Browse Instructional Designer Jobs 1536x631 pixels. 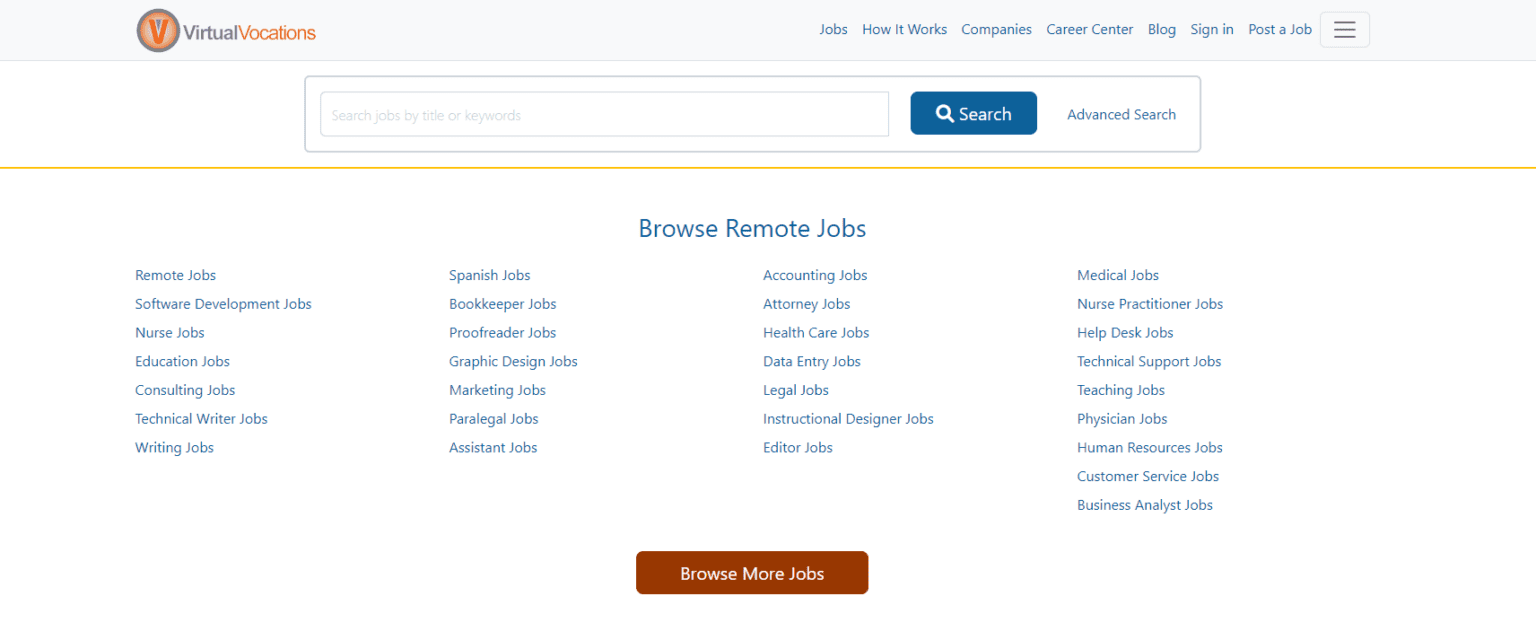[848, 419]
